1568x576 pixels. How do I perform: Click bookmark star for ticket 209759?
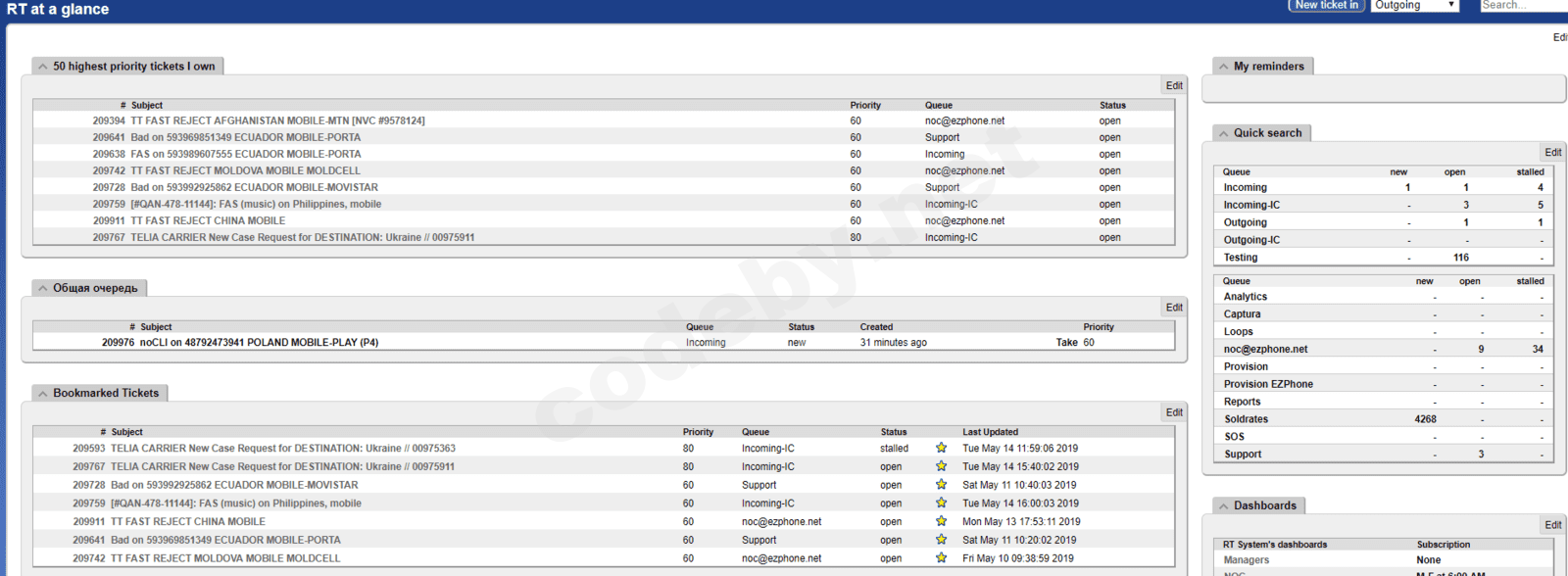tap(941, 504)
